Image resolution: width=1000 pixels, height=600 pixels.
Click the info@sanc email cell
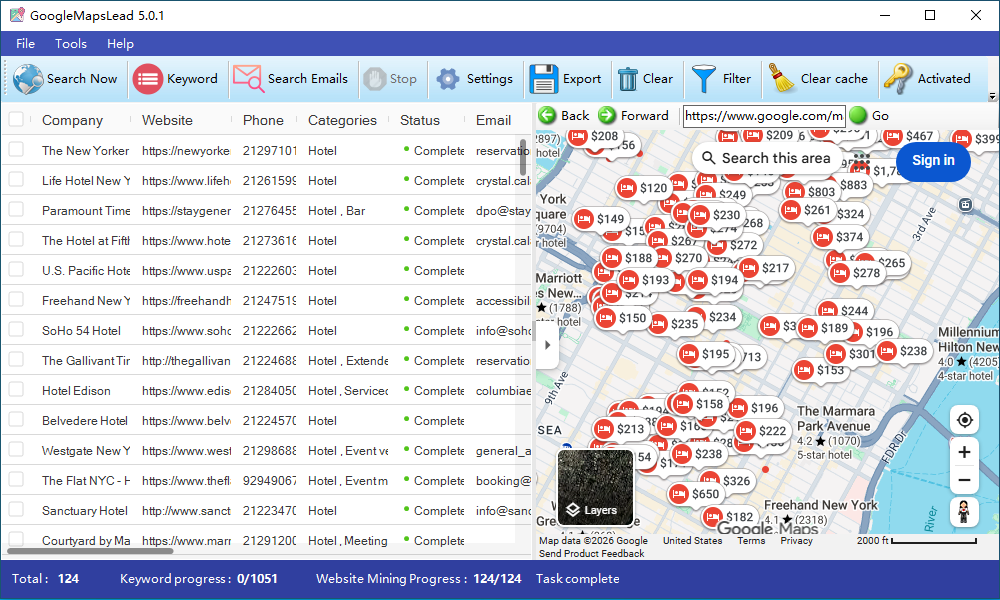503,510
